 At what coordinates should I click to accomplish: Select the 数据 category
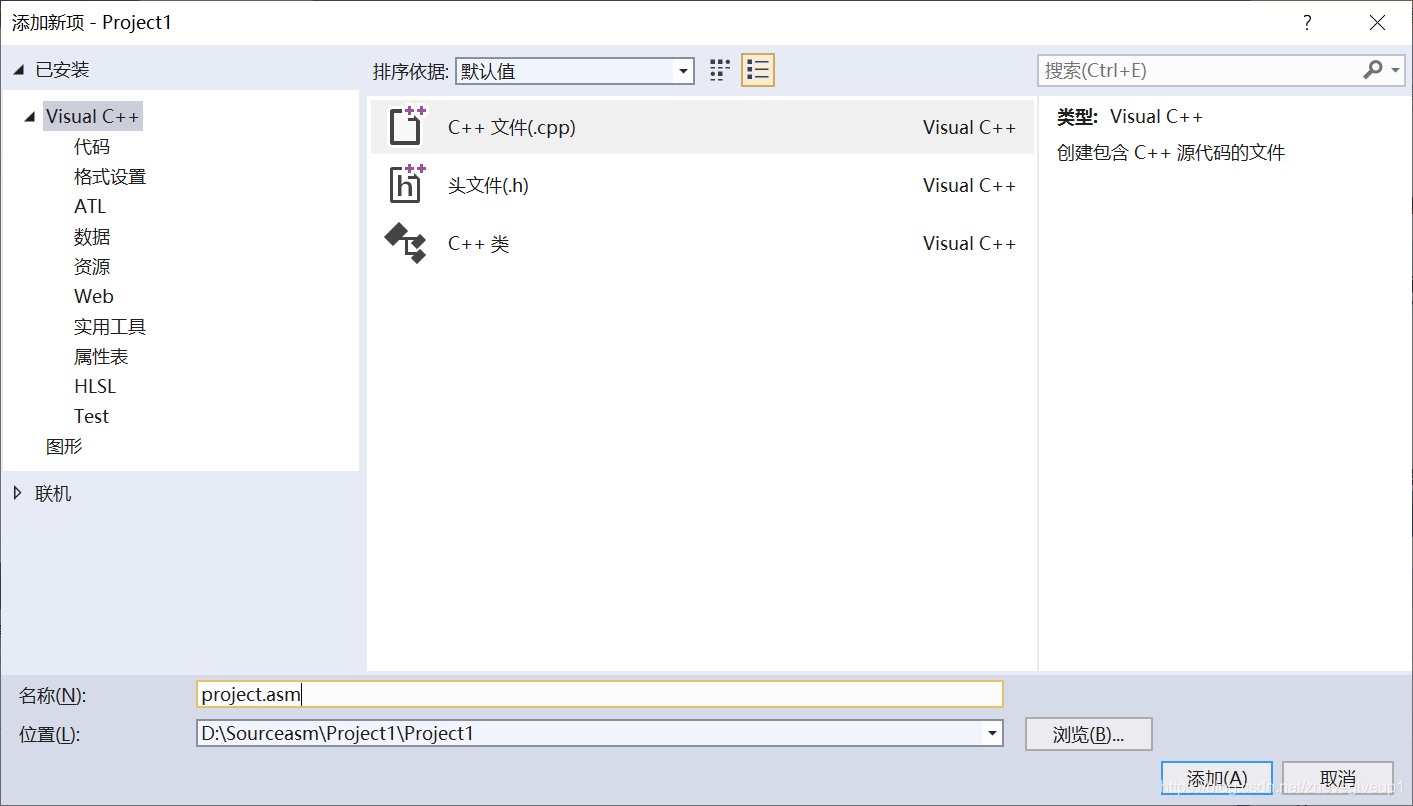coord(92,237)
